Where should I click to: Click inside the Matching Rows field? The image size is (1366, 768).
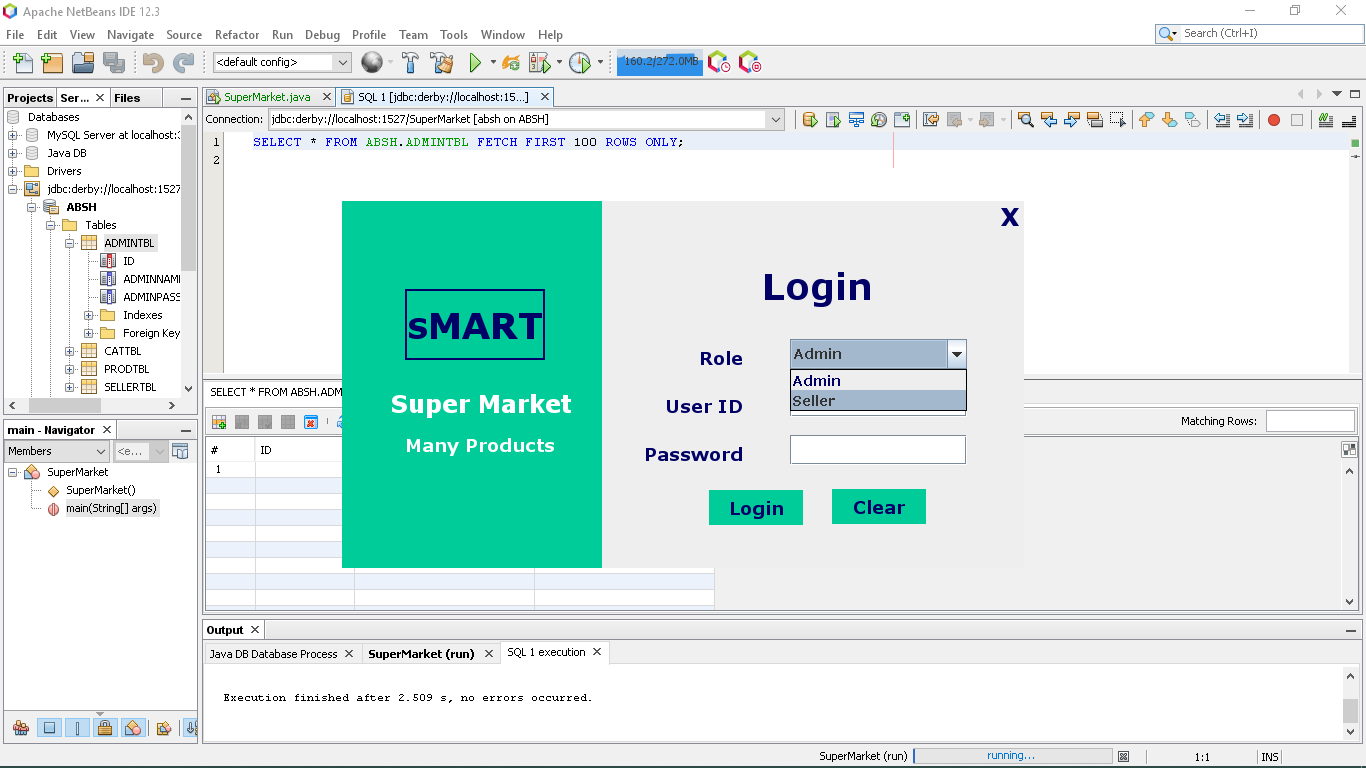[x=1310, y=420]
